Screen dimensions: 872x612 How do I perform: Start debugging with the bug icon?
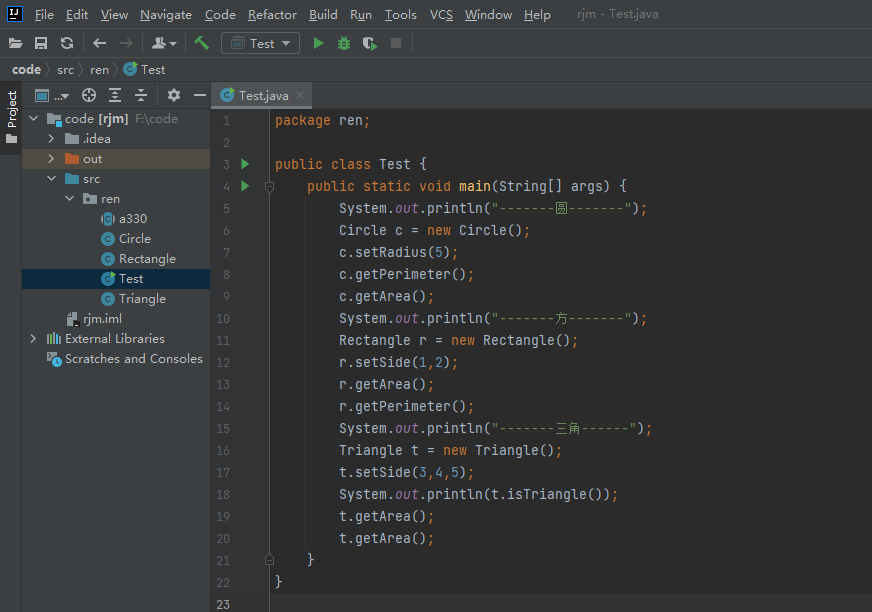tap(344, 43)
